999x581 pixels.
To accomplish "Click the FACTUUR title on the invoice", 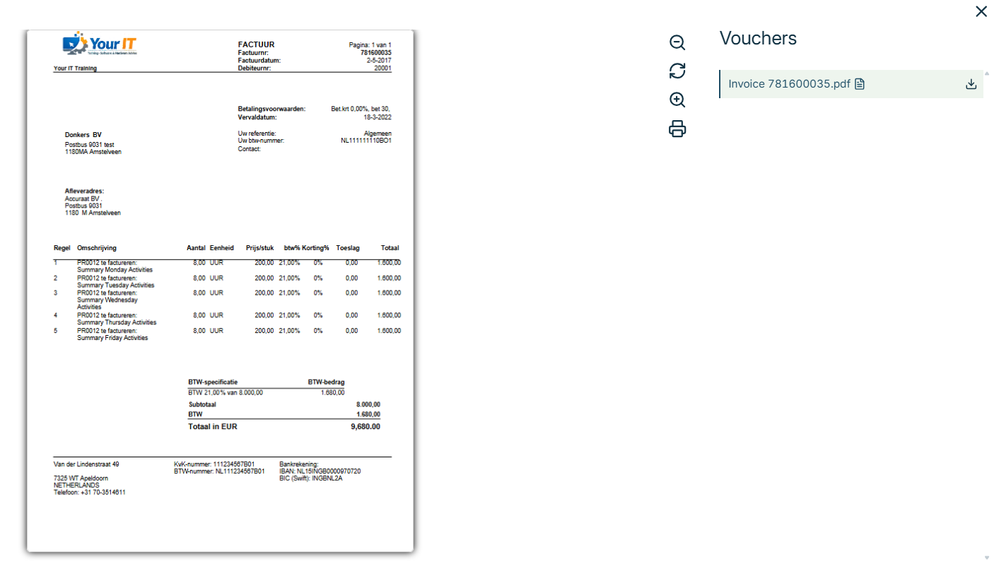I will (x=256, y=45).
